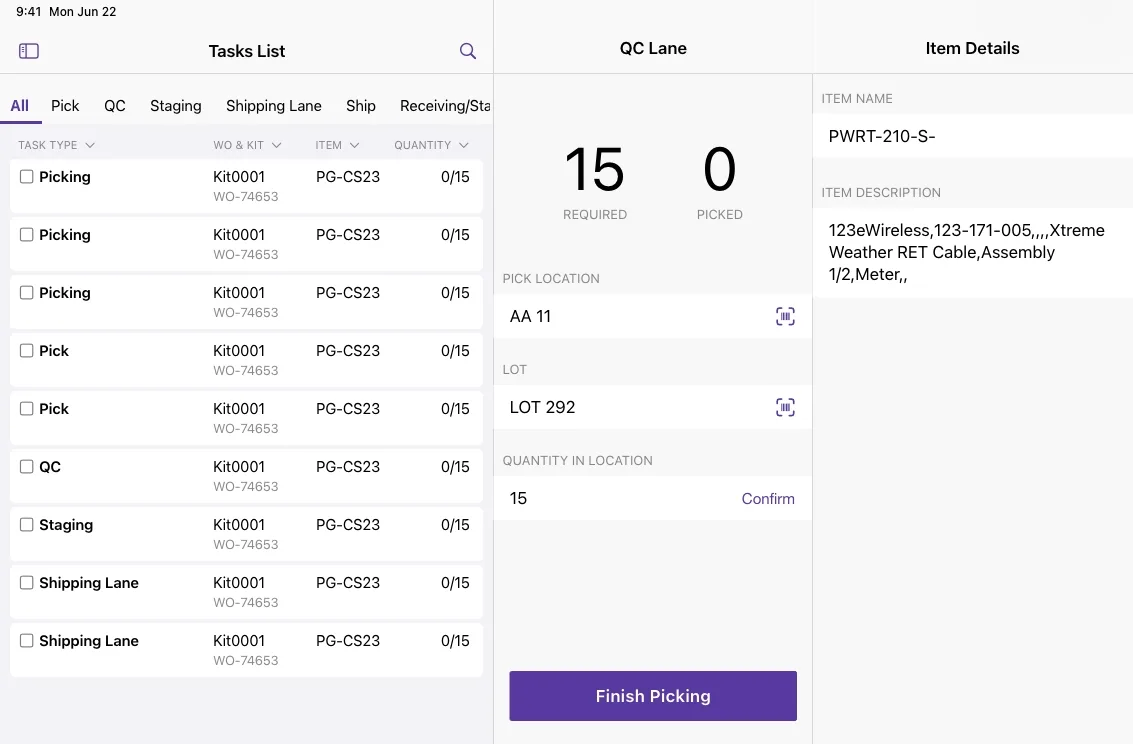The width and height of the screenshot is (1133, 744).
Task: Select item name PWRT-210-S- field
Action: 973,136
